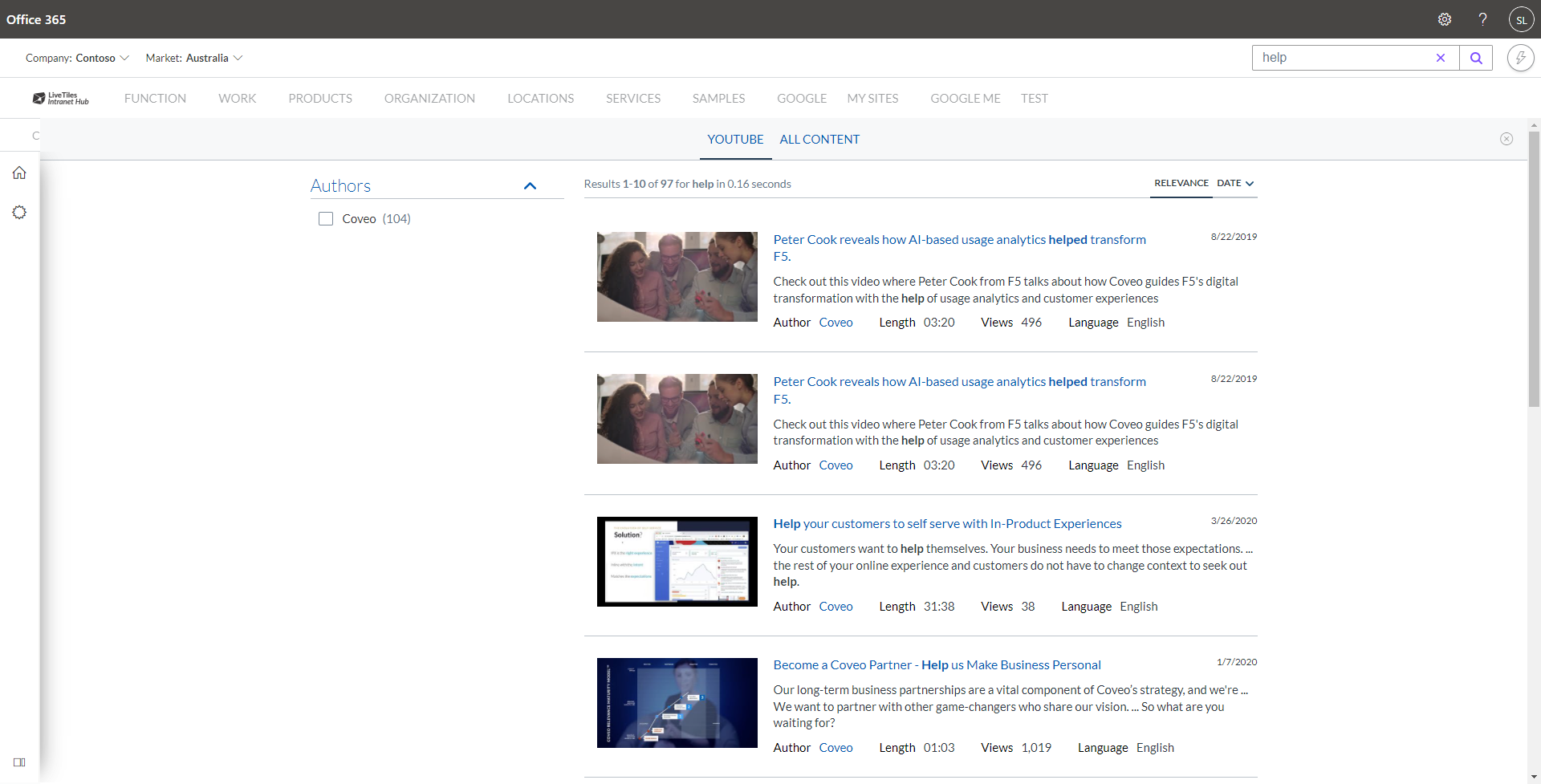Open the Google navigation item
1541x784 pixels.
click(802, 98)
